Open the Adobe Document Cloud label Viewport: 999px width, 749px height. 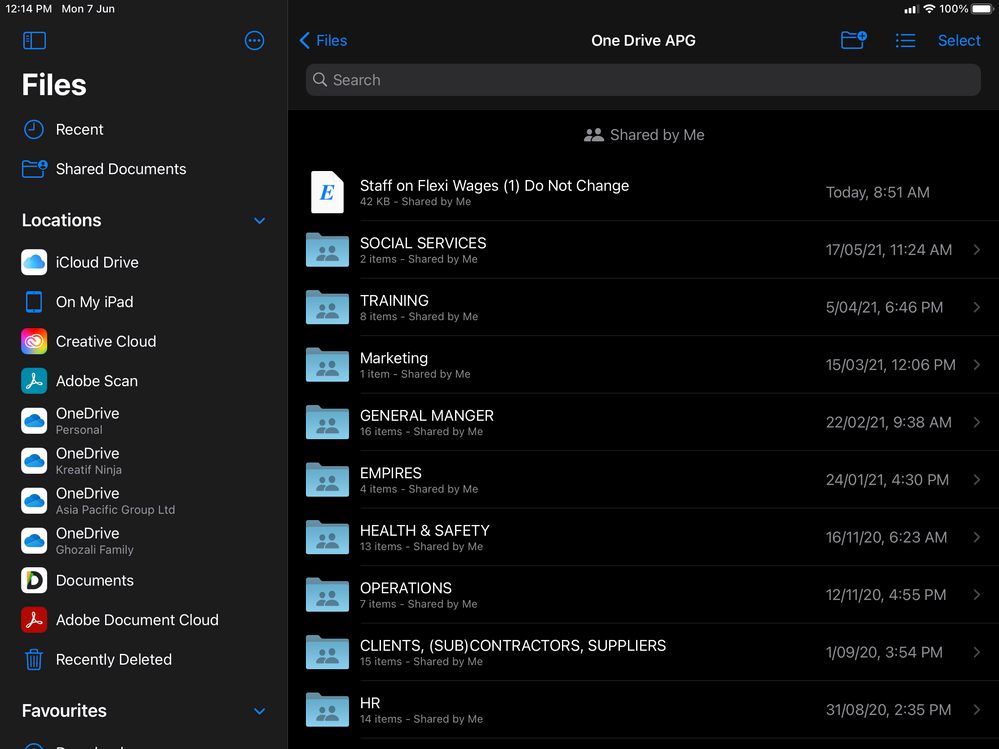(137, 620)
